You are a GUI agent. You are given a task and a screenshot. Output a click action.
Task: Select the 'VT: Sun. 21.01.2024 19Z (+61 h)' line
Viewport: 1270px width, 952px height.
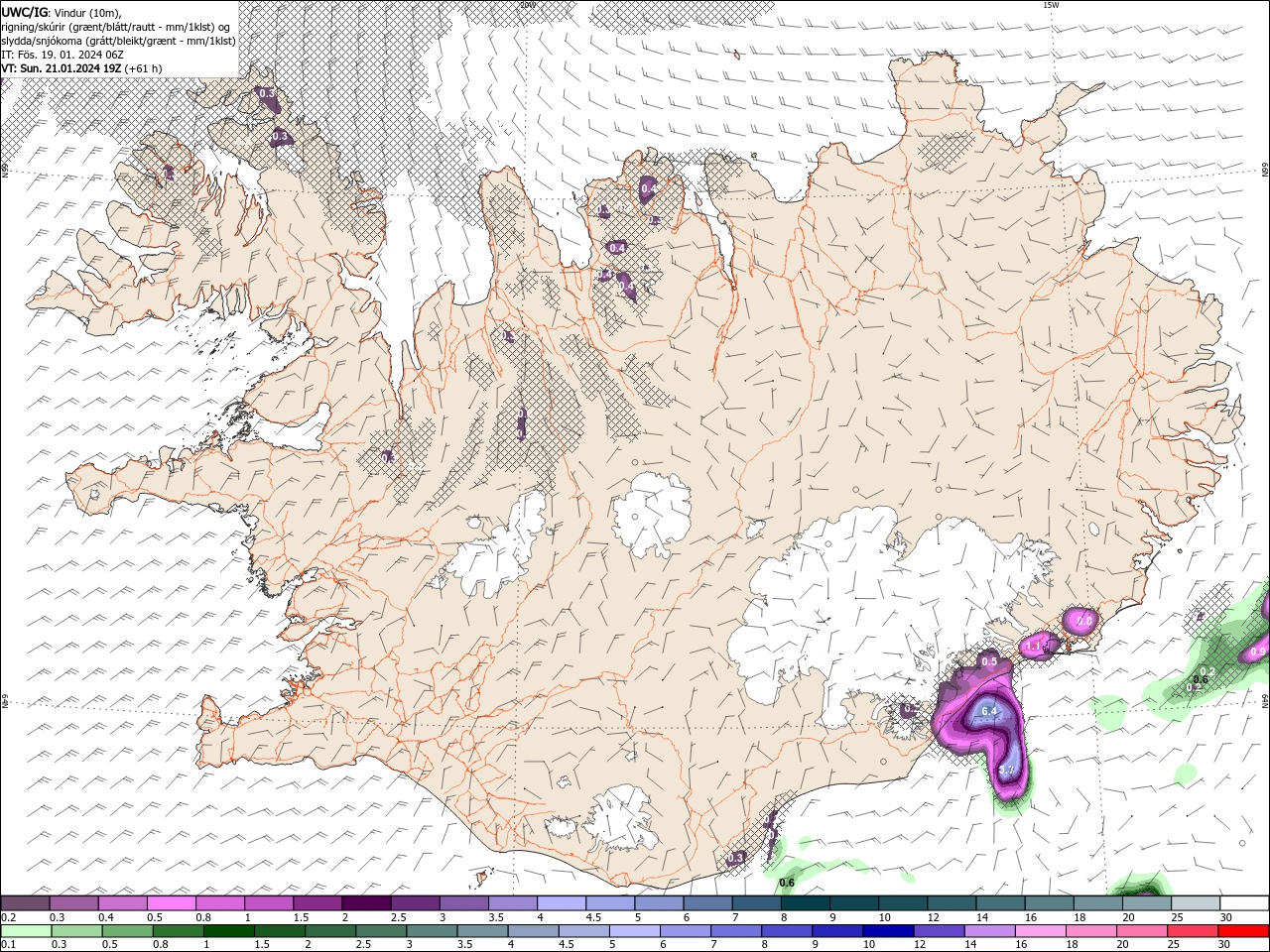[x=81, y=68]
